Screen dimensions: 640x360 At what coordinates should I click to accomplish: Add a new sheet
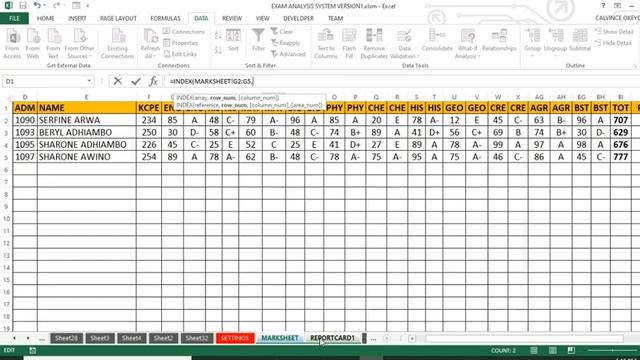(x=387, y=338)
